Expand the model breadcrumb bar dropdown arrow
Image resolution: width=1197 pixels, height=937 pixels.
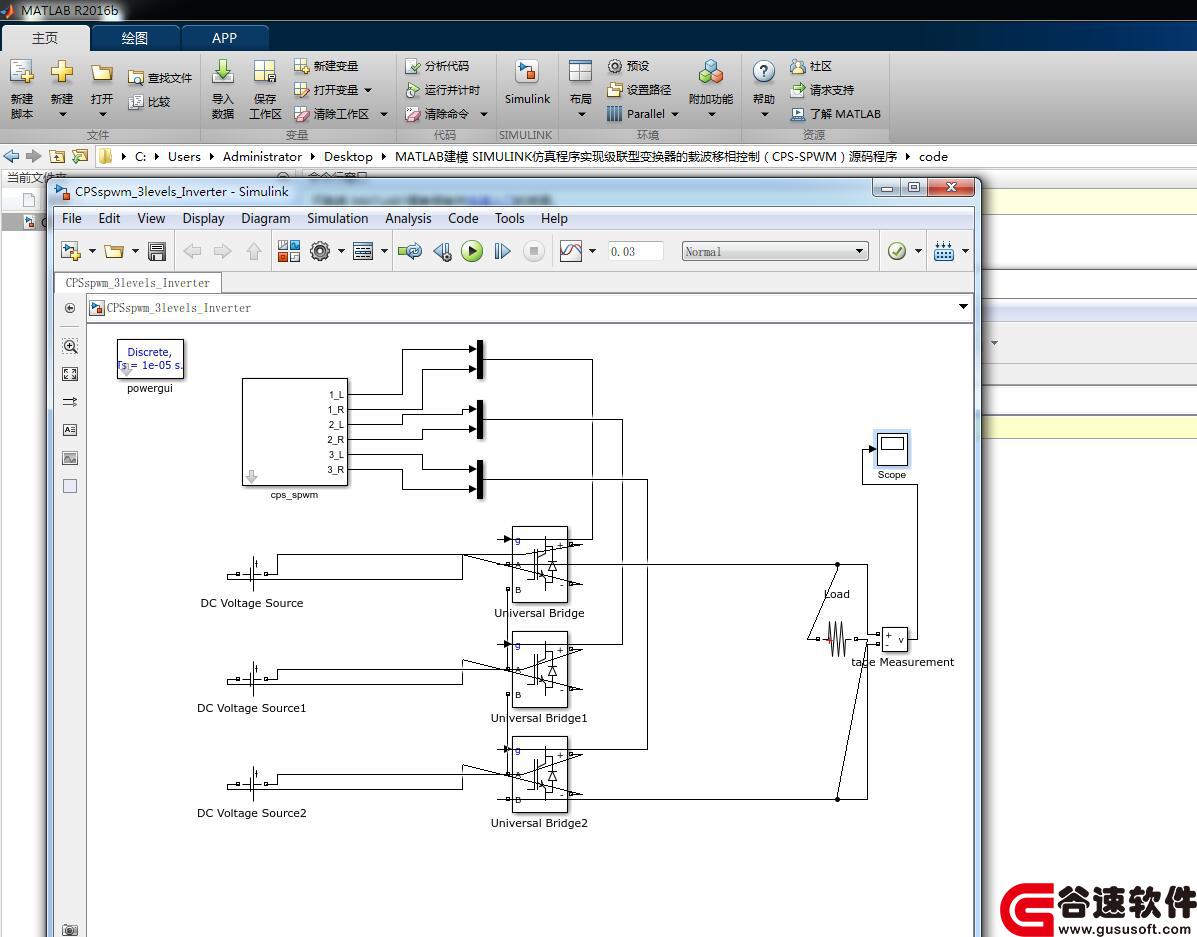coord(963,307)
